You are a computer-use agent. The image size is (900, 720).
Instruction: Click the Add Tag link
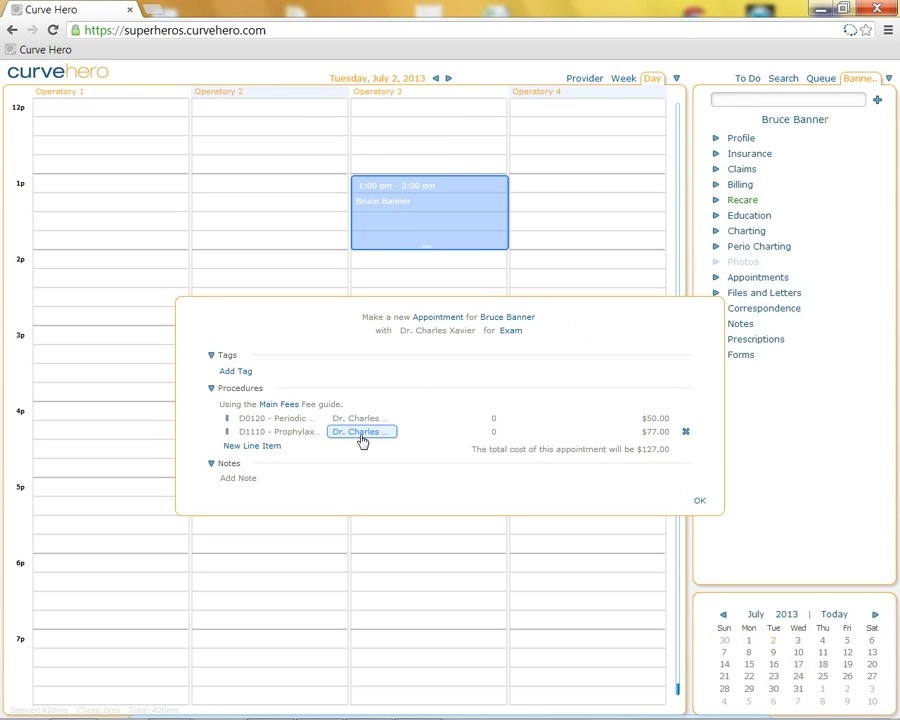click(236, 371)
